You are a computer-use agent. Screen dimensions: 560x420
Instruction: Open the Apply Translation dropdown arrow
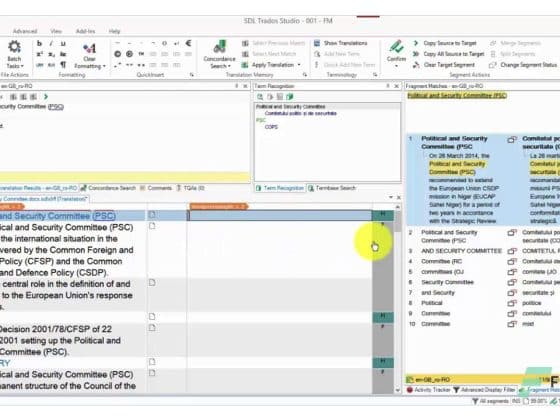(299, 65)
